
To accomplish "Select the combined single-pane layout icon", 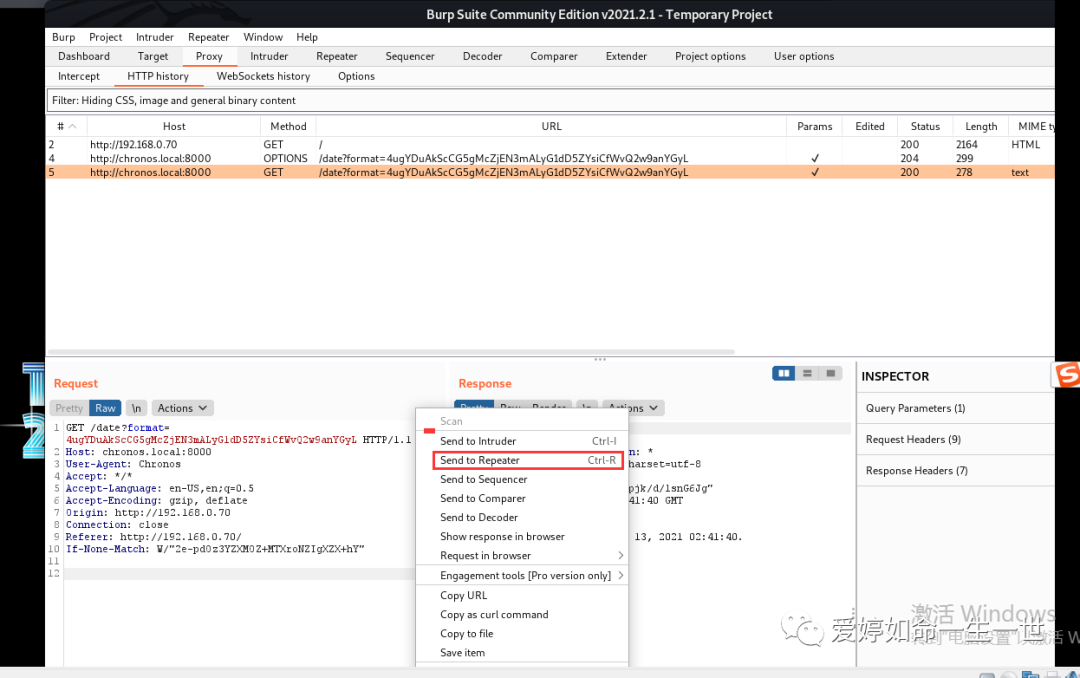I will (x=831, y=373).
